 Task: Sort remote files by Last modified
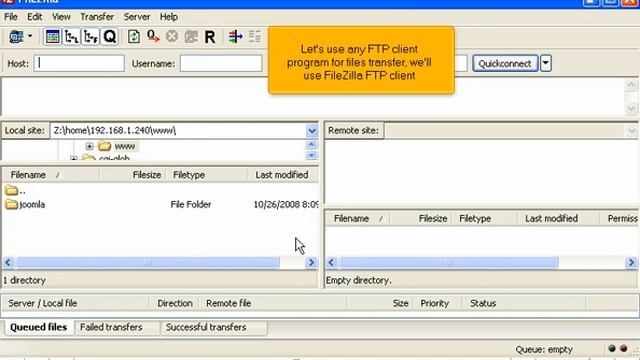(559, 218)
